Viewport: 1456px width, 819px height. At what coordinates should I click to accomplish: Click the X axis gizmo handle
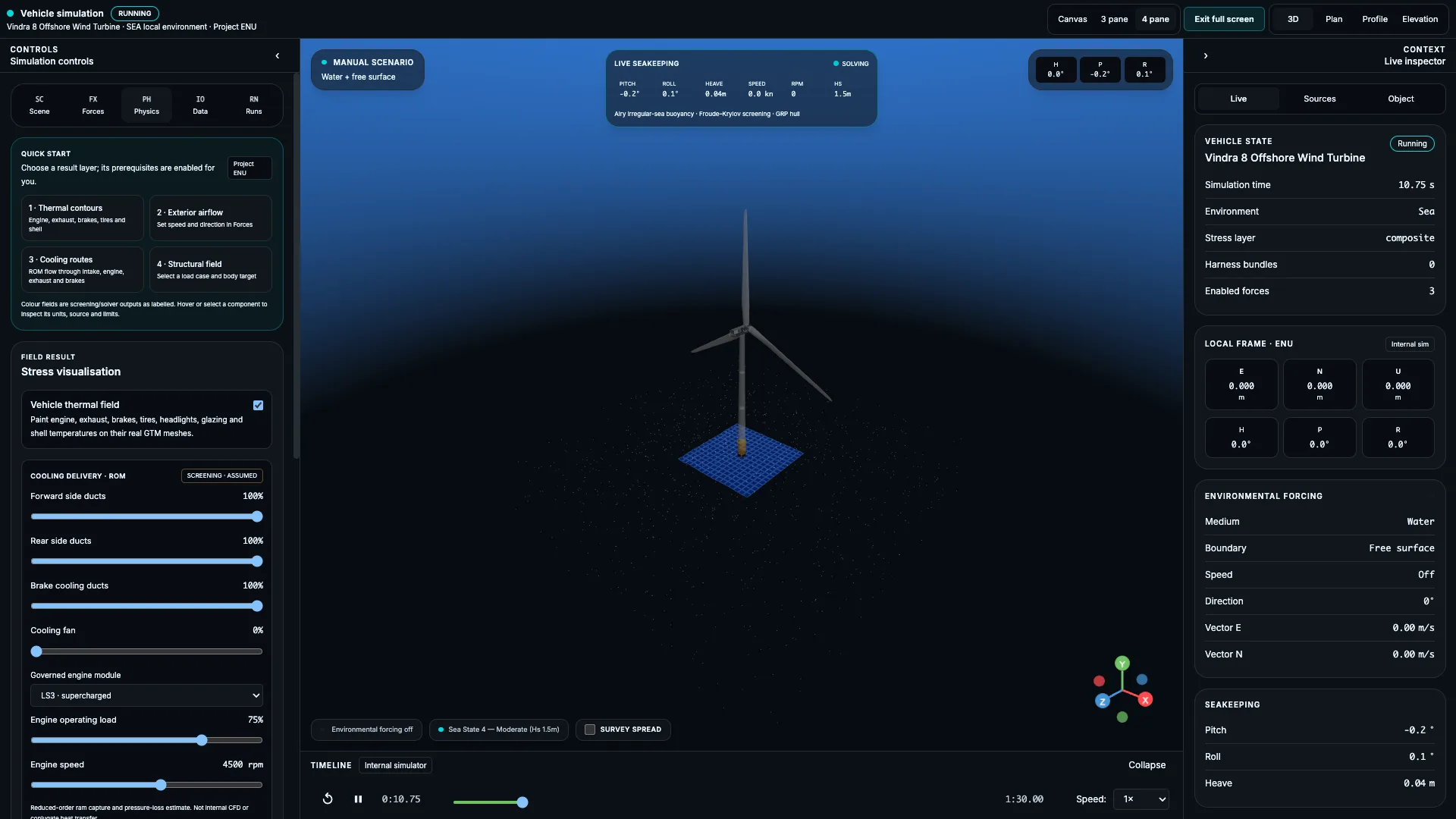click(1145, 699)
